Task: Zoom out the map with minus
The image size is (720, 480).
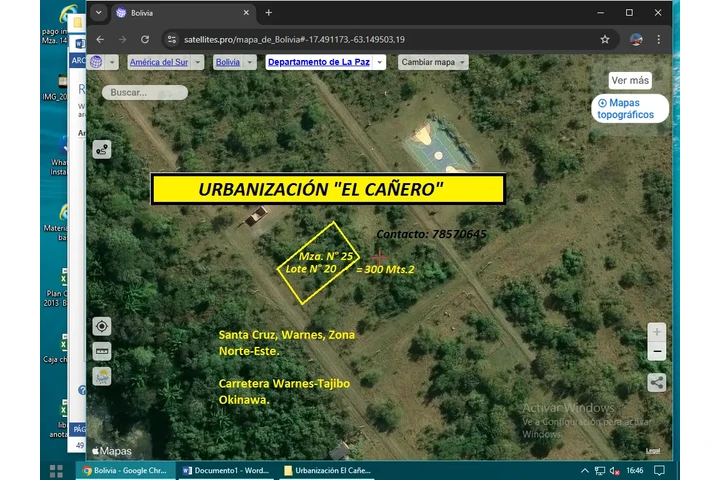Action: pyautogui.click(x=657, y=351)
